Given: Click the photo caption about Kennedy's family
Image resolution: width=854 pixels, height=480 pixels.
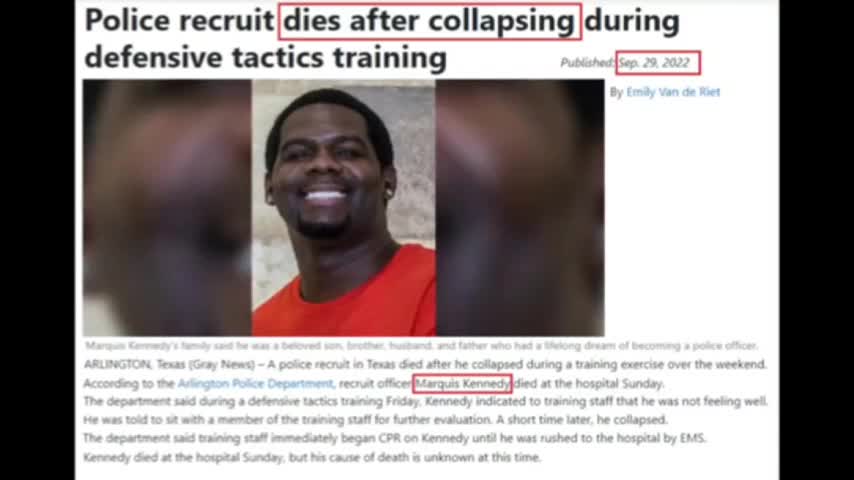Looking at the screenshot, I should (421, 345).
